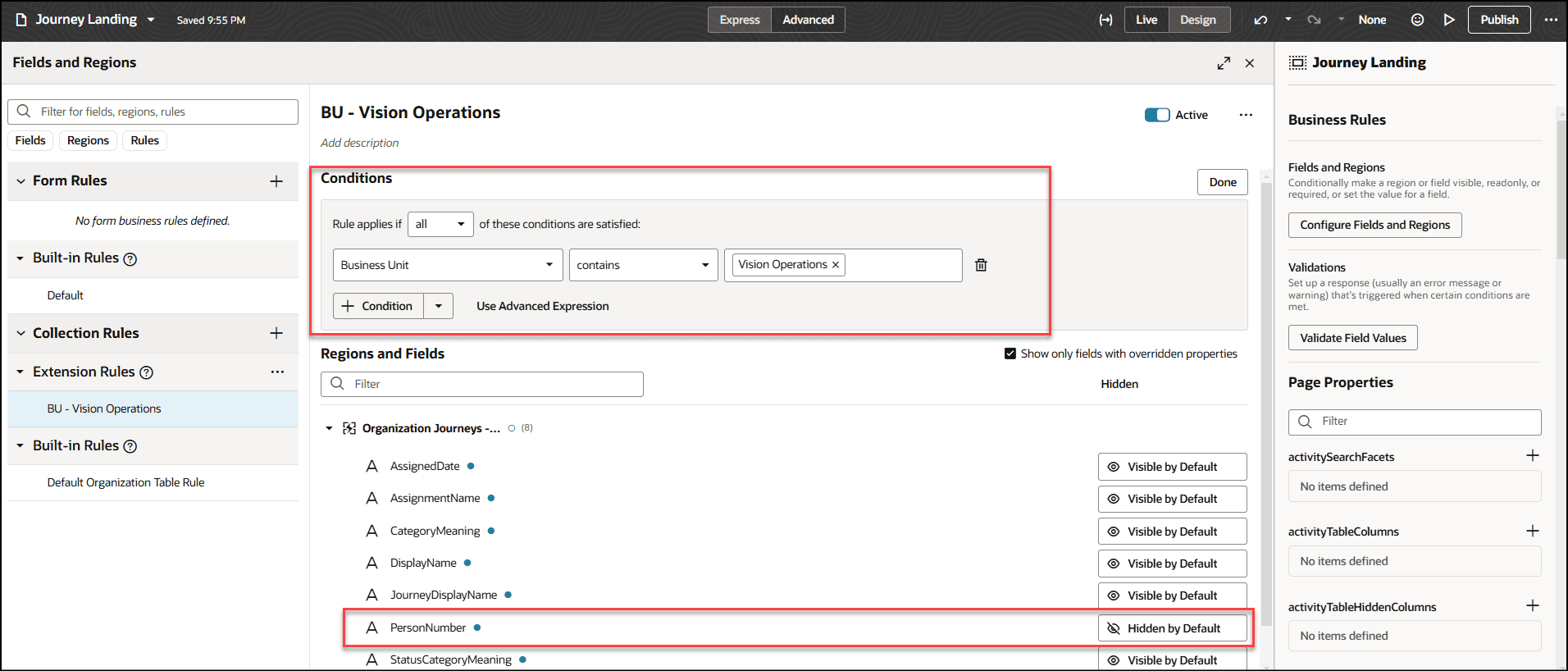Open help for the lower Built-in Rules
The height and width of the screenshot is (671, 1568).
click(130, 446)
